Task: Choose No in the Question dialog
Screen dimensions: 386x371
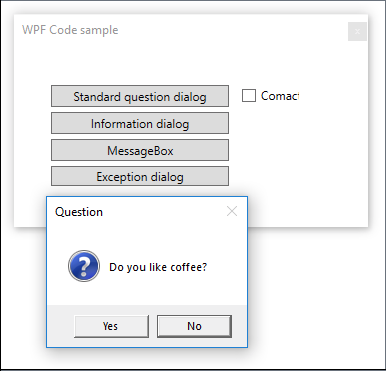Action: coord(194,326)
